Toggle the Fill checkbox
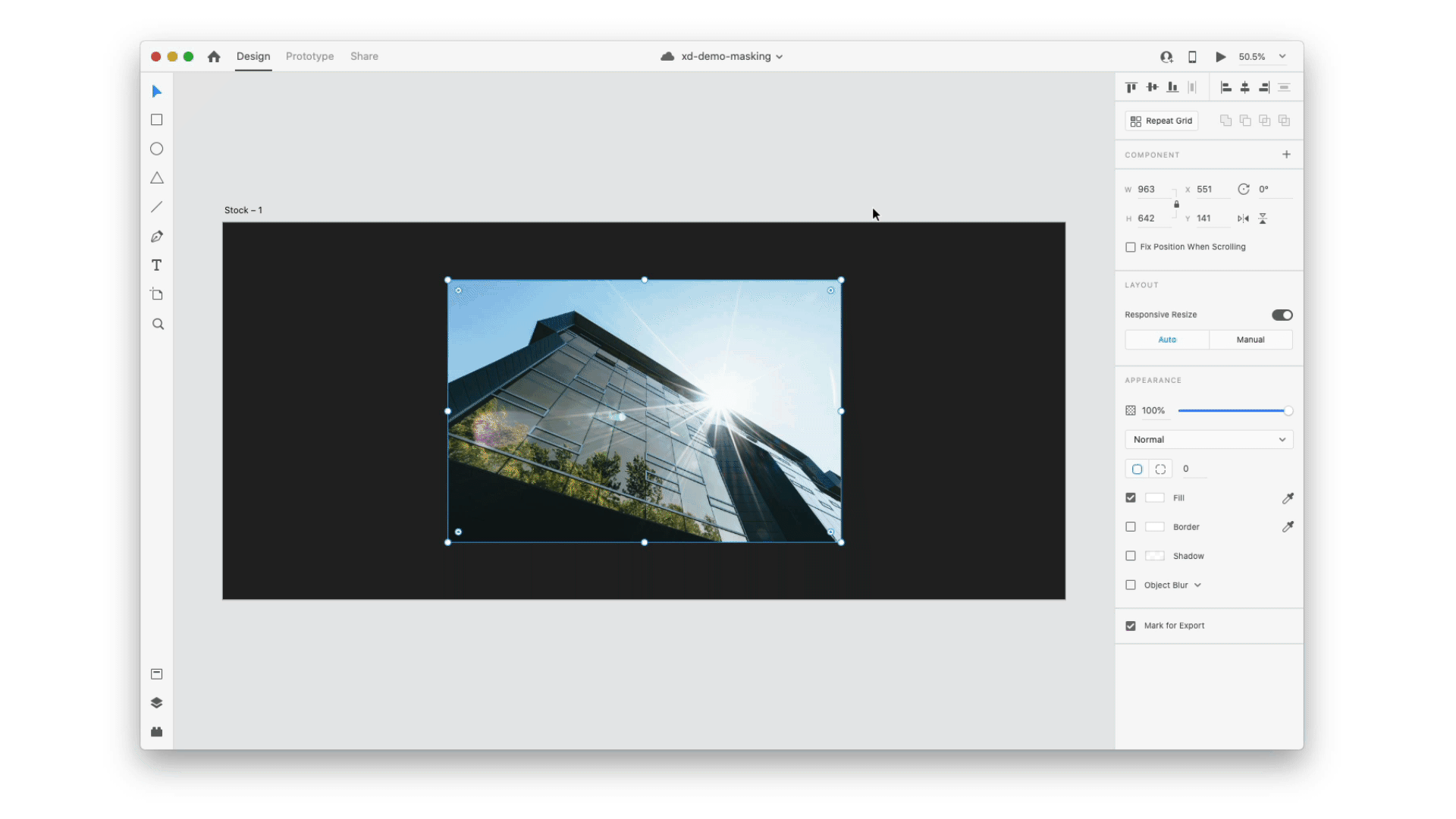This screenshot has width=1456, height=819. pos(1131,498)
